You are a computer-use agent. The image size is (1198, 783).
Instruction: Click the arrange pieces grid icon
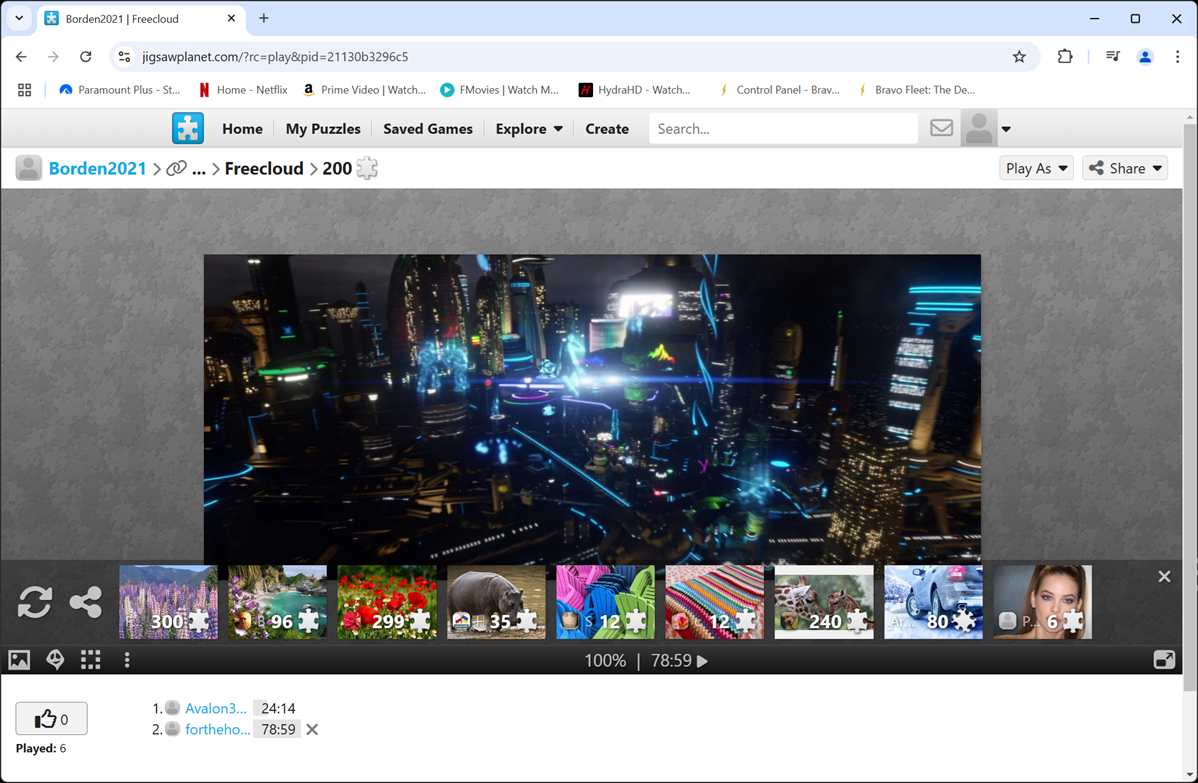pos(91,660)
